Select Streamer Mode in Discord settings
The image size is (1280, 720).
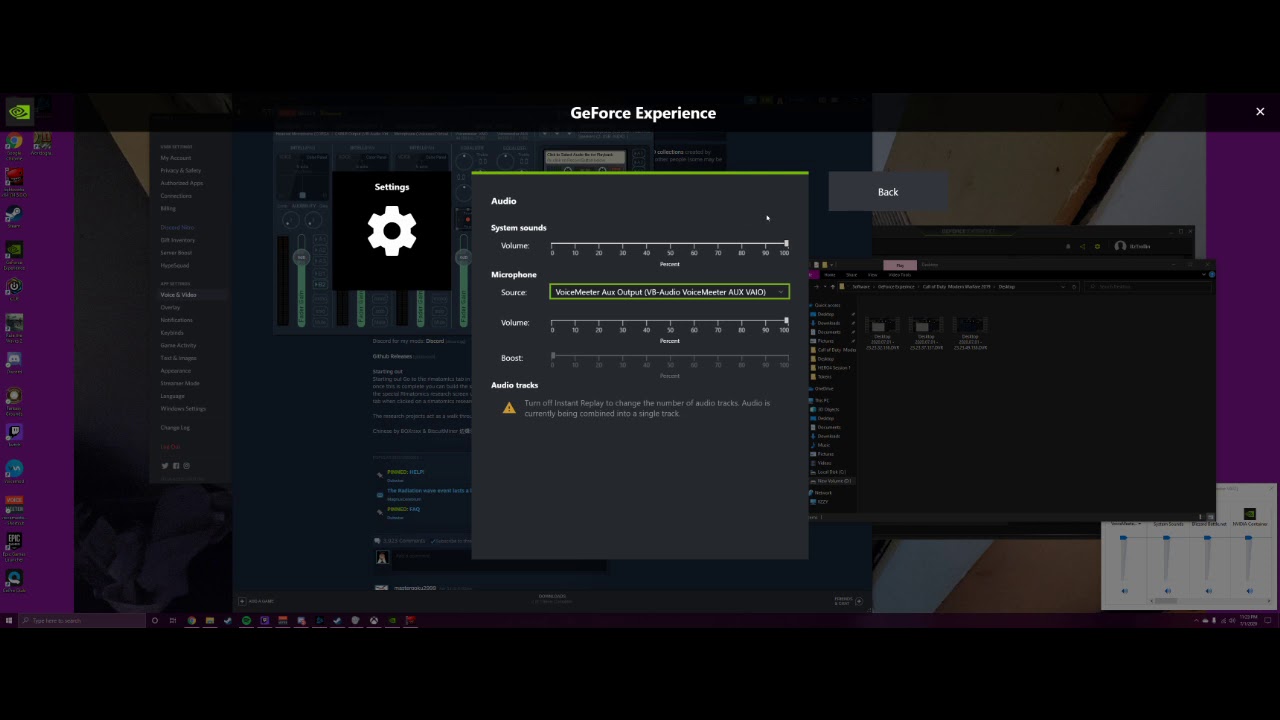point(180,383)
